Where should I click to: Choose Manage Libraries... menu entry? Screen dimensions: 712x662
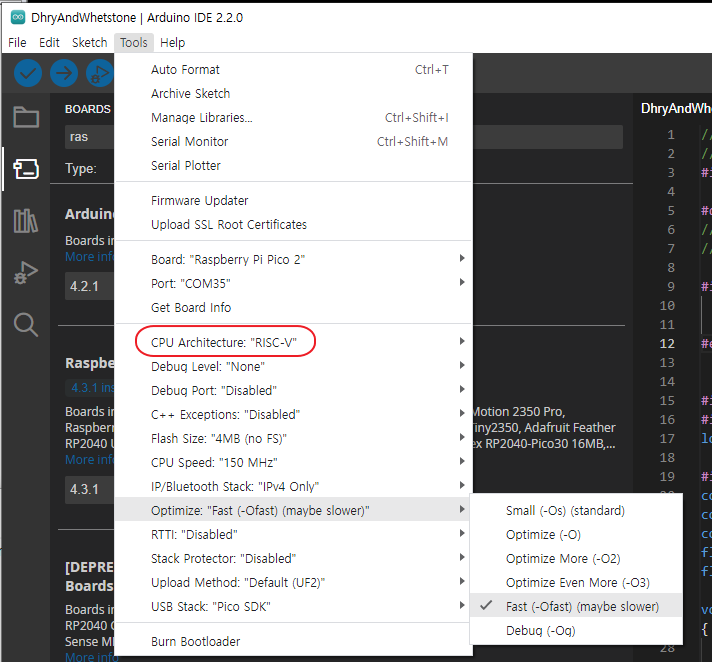point(293,118)
